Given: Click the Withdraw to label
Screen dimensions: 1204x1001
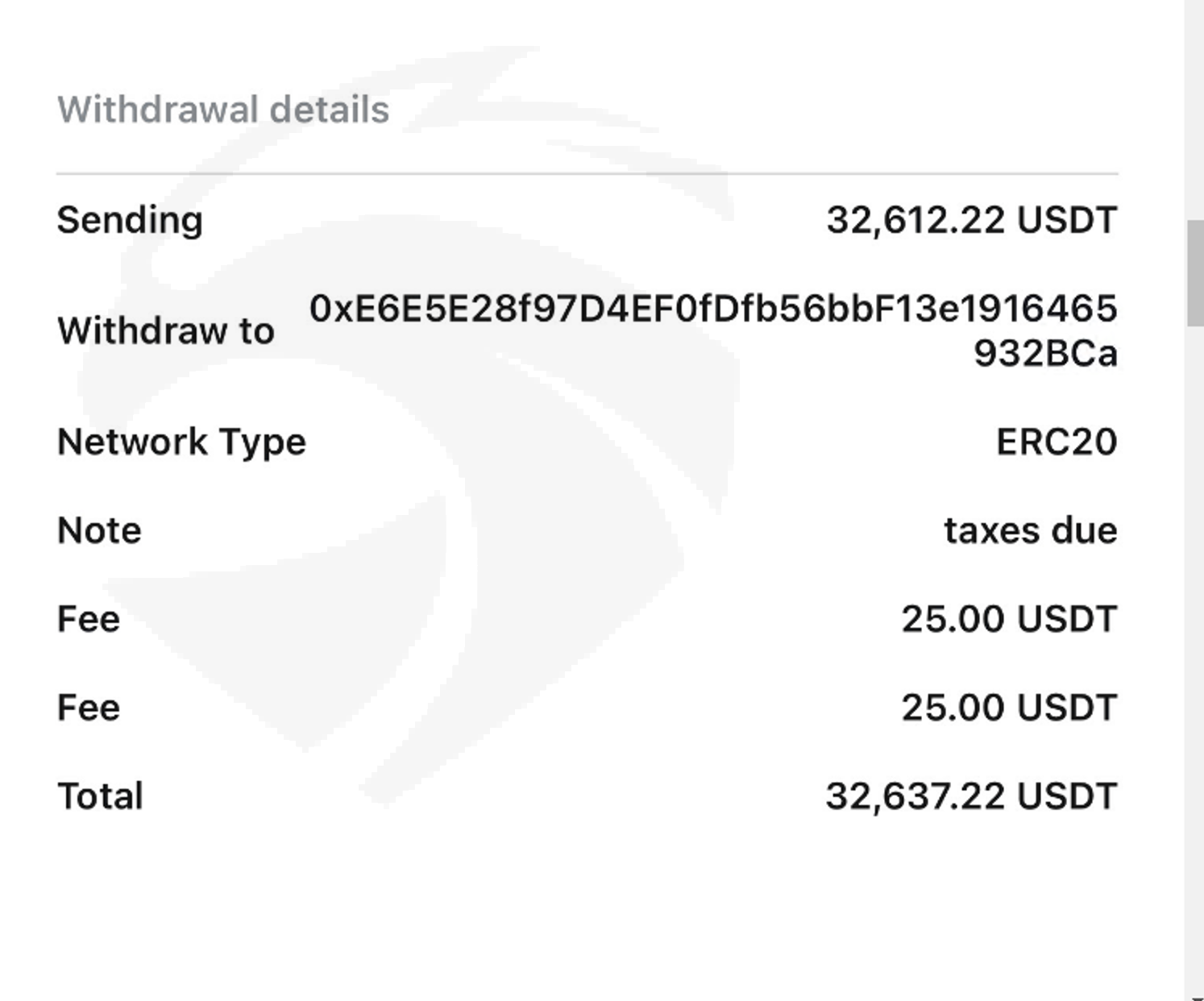Looking at the screenshot, I should (x=166, y=330).
